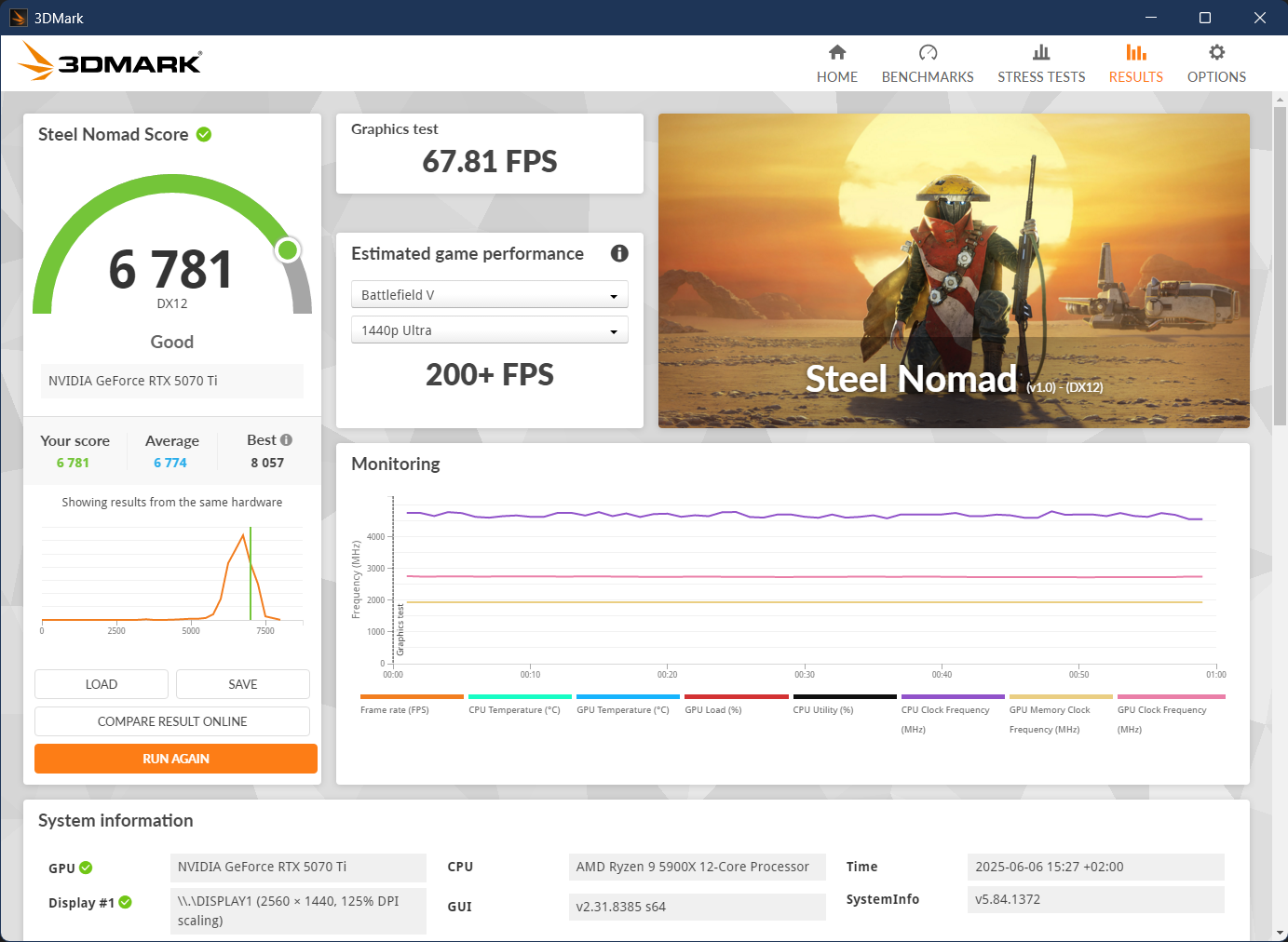
Task: Select the Stress Tests bar-chart icon
Action: pyautogui.click(x=1041, y=54)
